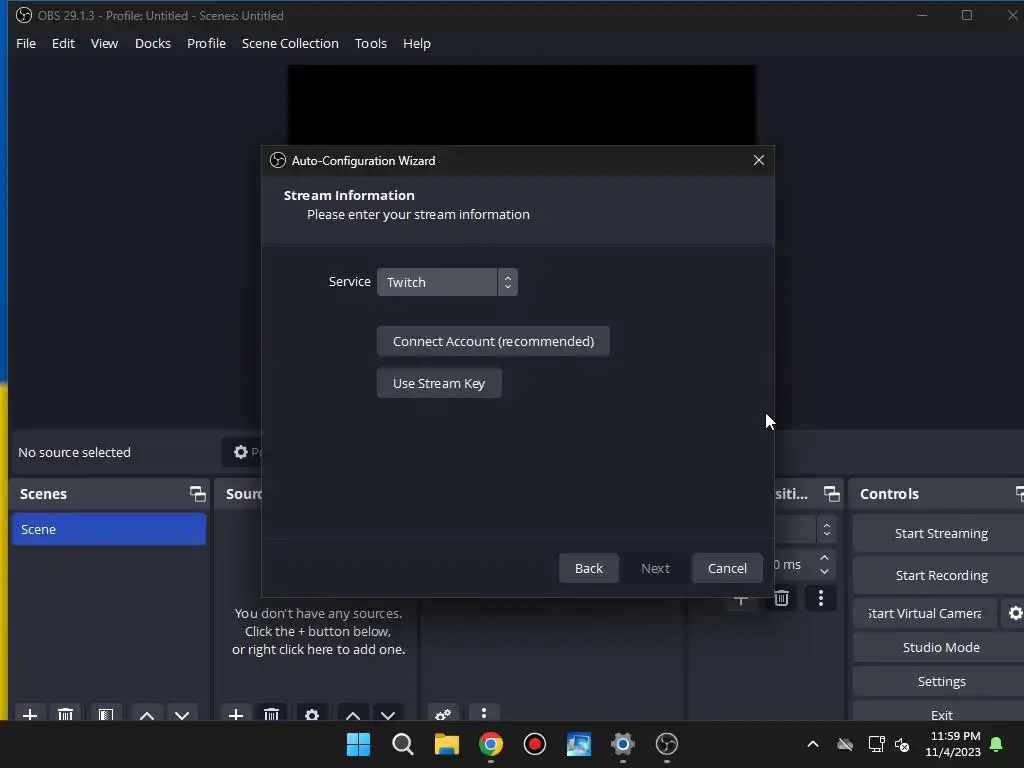Add a new scene with Scenes plus button
1024x768 pixels.
pos(29,714)
